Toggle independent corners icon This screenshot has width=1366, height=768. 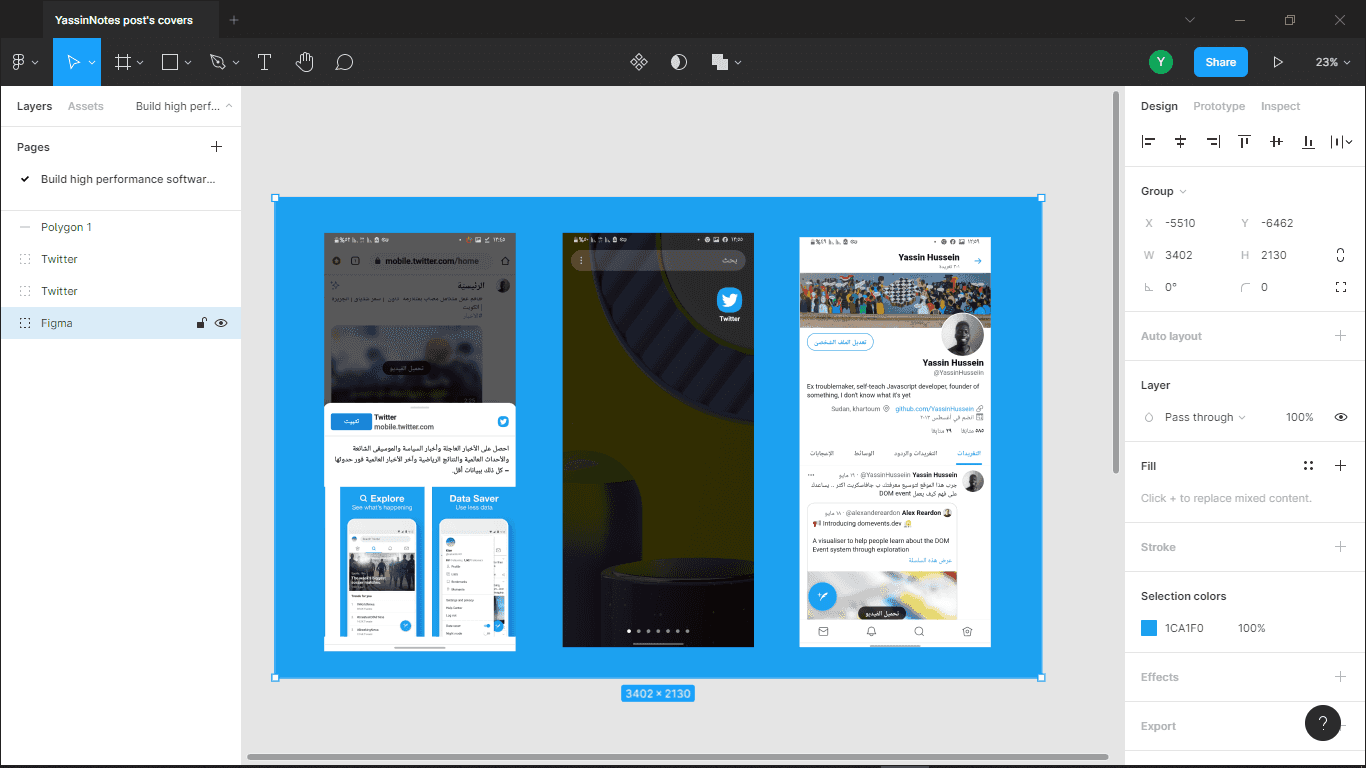tap(1340, 287)
